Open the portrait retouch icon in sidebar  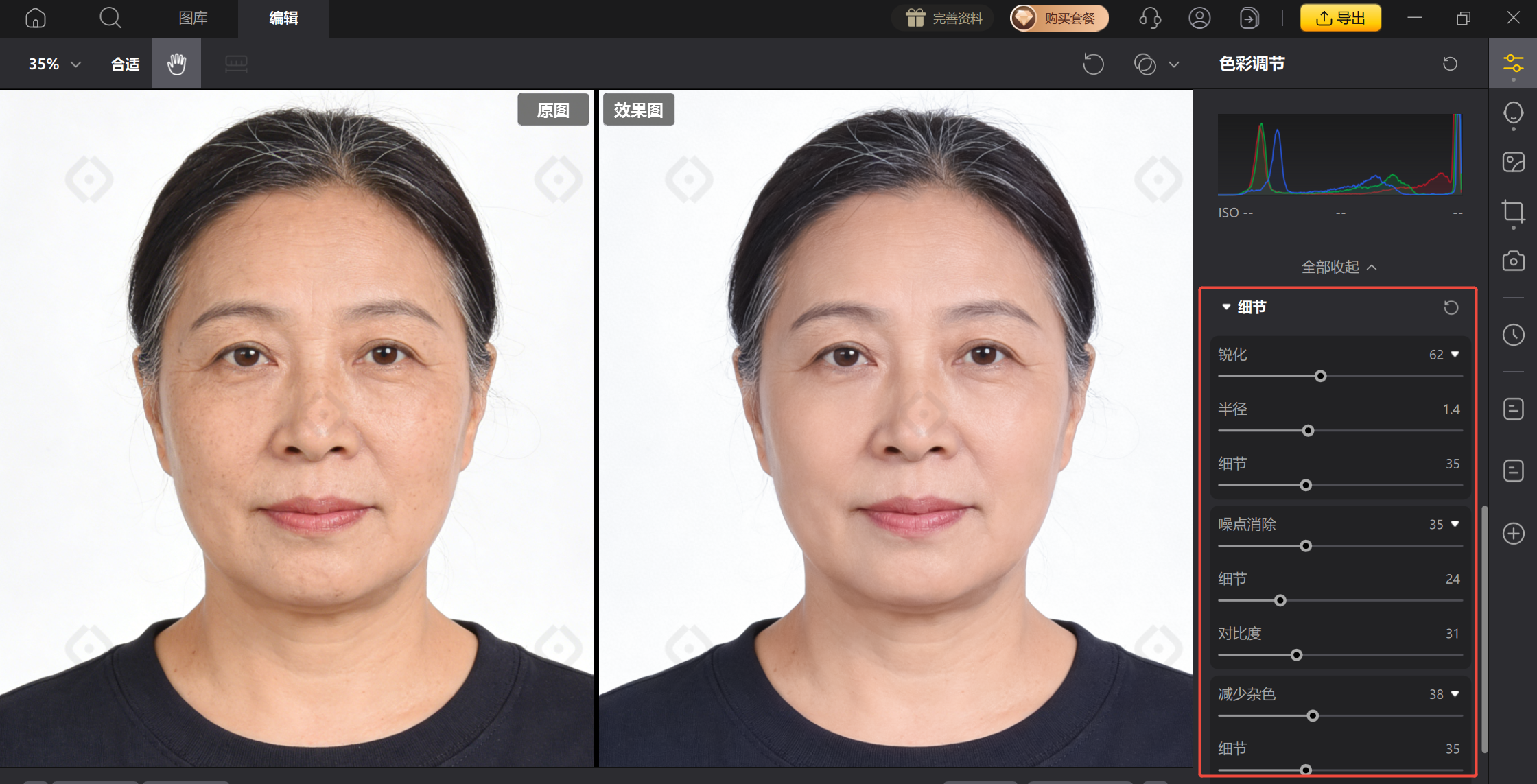1513,113
